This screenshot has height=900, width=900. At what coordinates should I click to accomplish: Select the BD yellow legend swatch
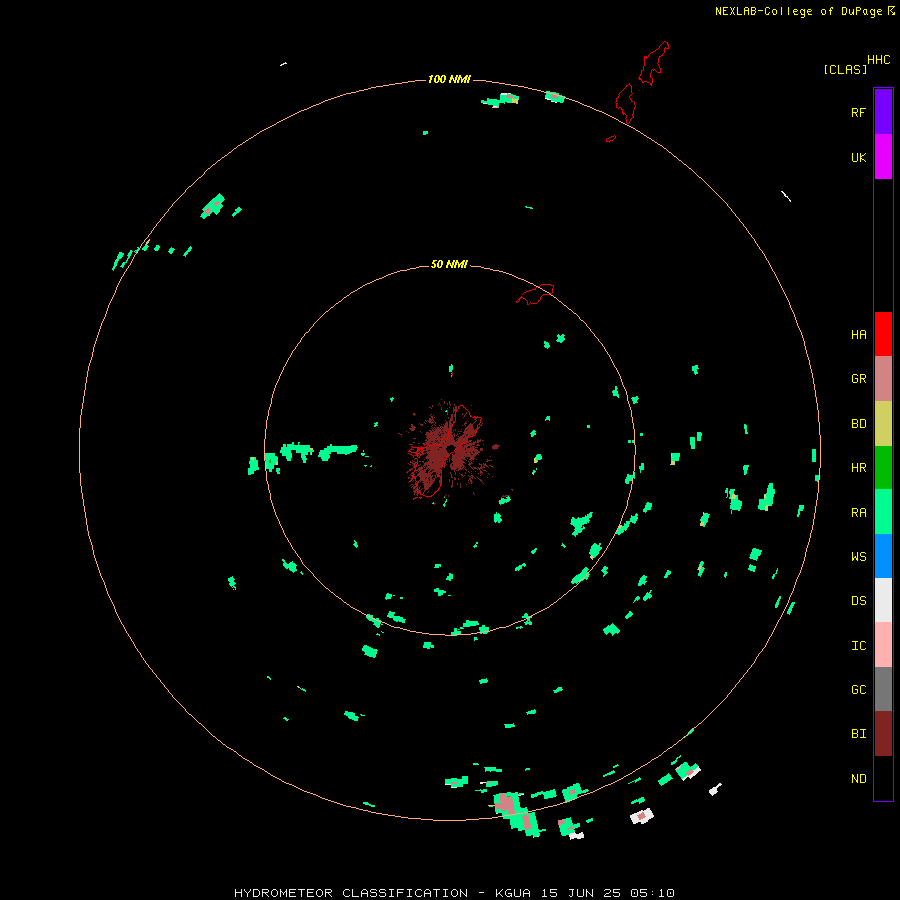pos(883,424)
